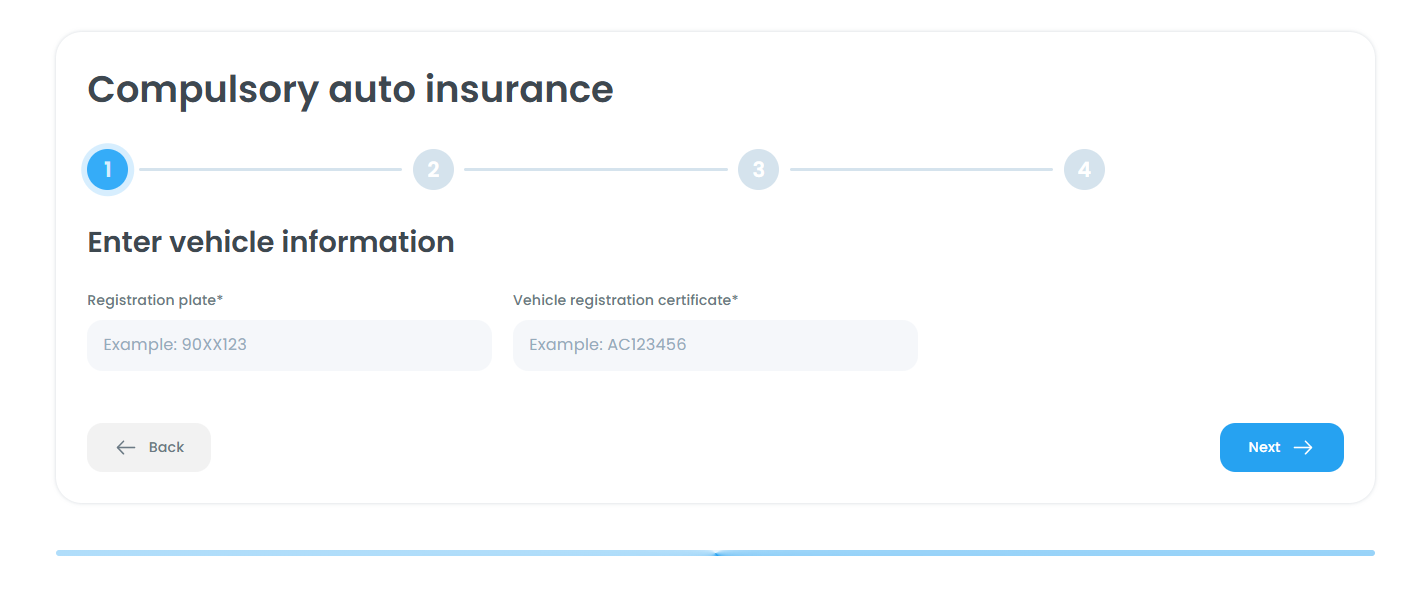Image resolution: width=1425 pixels, height=596 pixels.
Task: Select step 1 circle in the stepper
Action: click(108, 170)
